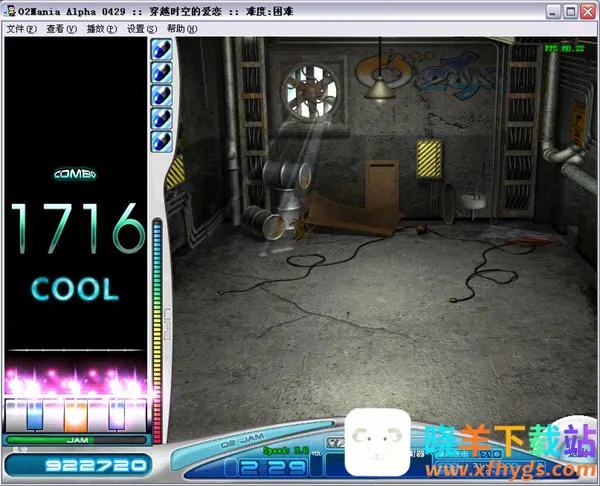Click the 922720 score display
The height and width of the screenshot is (486, 600).
click(76, 465)
